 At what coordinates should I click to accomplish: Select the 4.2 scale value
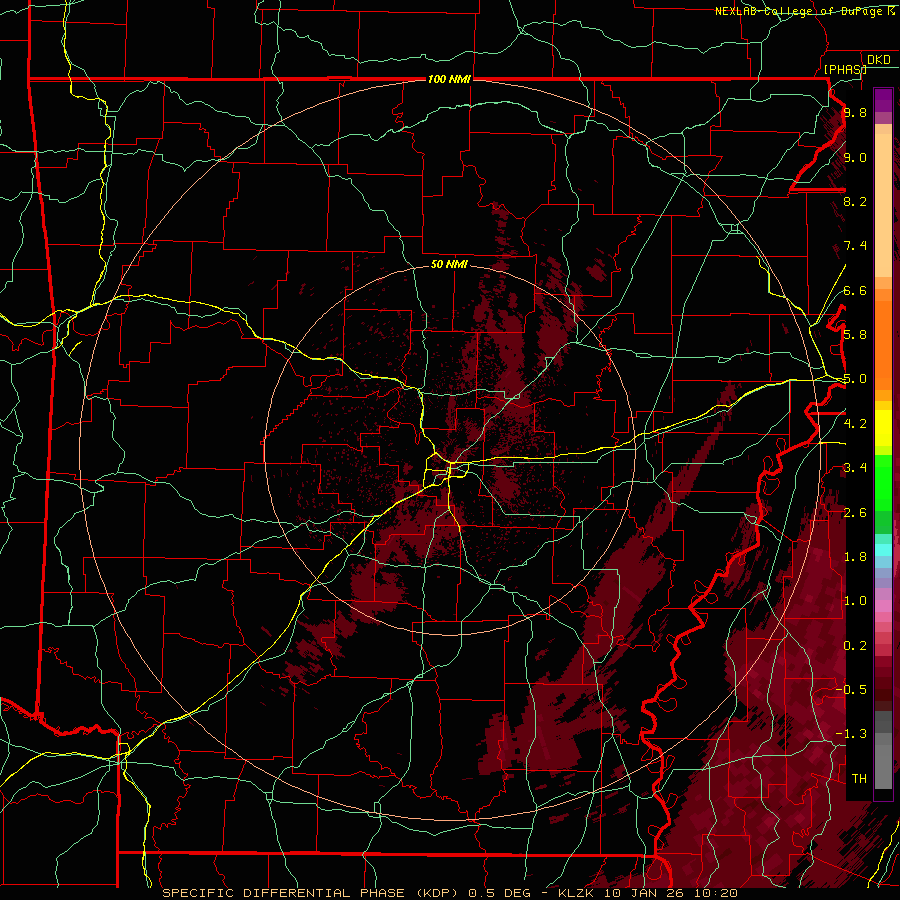[x=855, y=424]
